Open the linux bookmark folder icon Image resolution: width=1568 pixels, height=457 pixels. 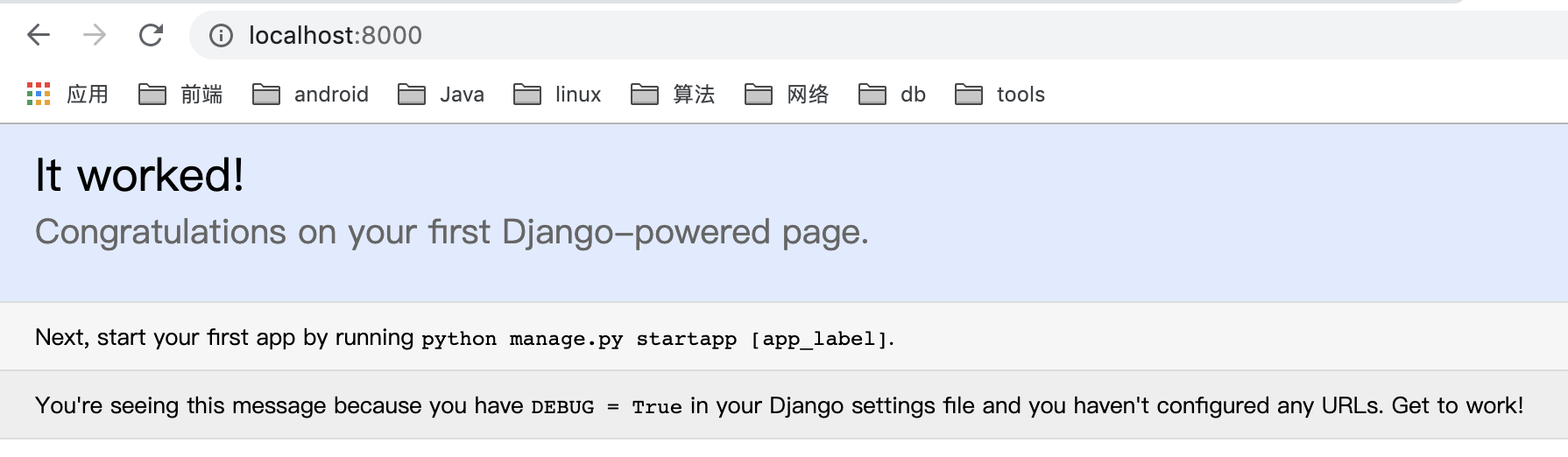(527, 94)
